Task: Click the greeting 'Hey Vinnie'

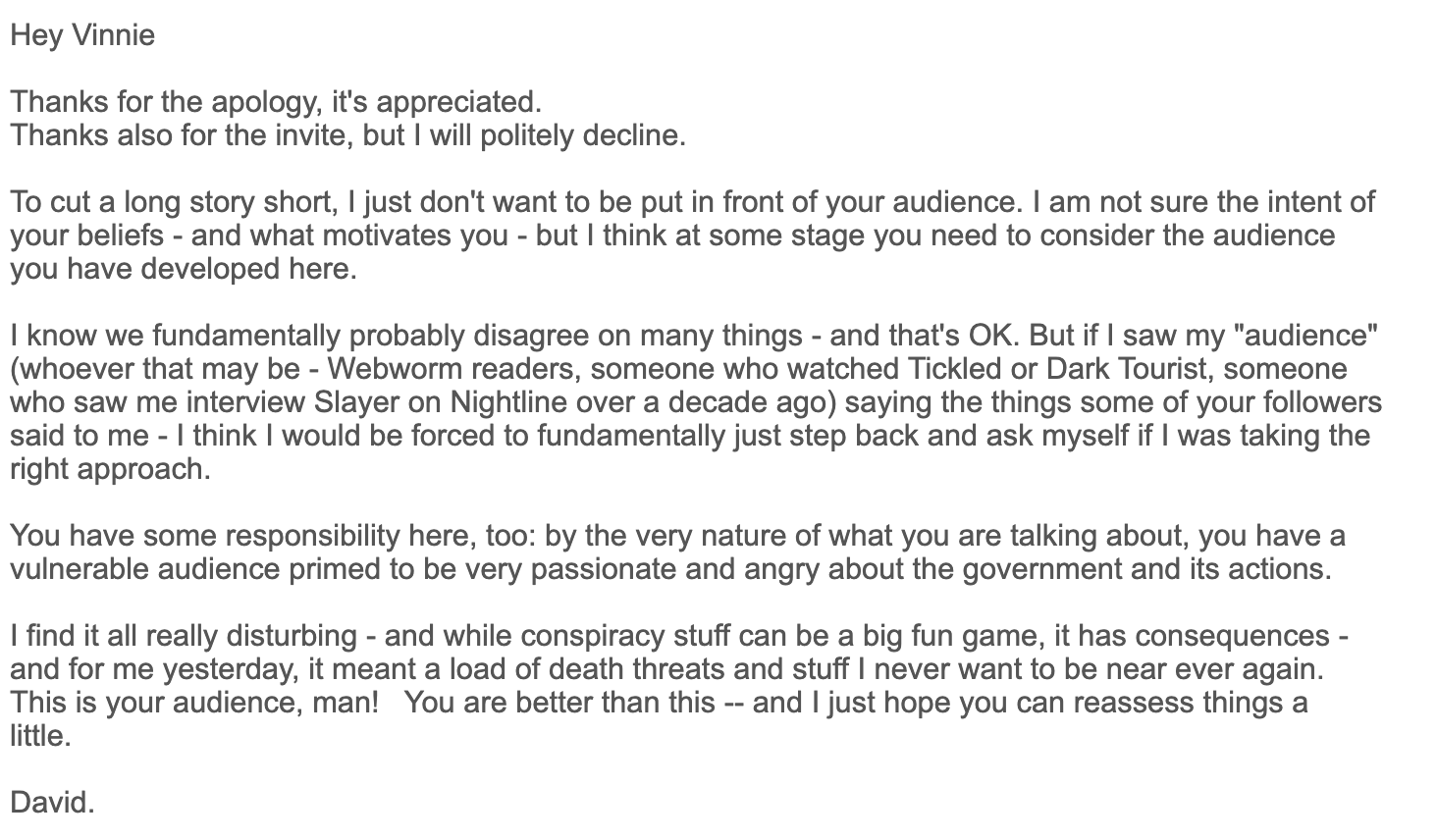Action: 82,36
